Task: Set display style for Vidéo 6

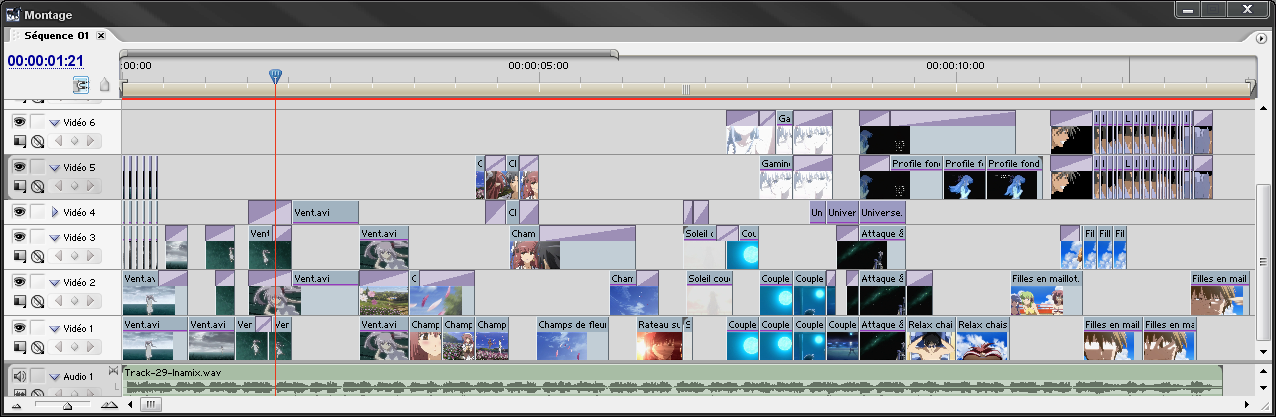Action: (x=19, y=140)
